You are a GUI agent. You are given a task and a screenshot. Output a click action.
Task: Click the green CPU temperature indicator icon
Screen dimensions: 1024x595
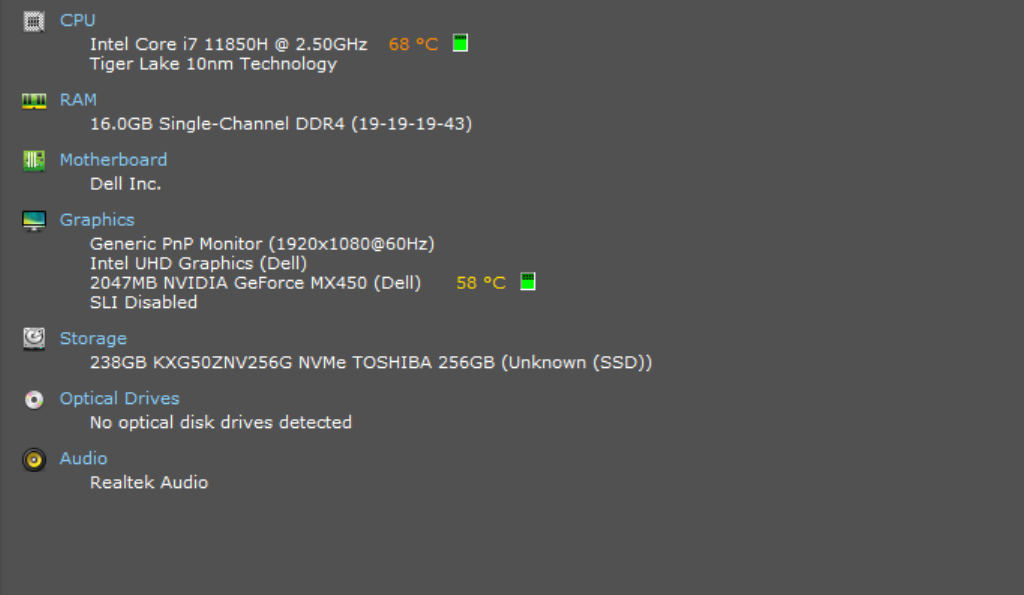[x=460, y=43]
